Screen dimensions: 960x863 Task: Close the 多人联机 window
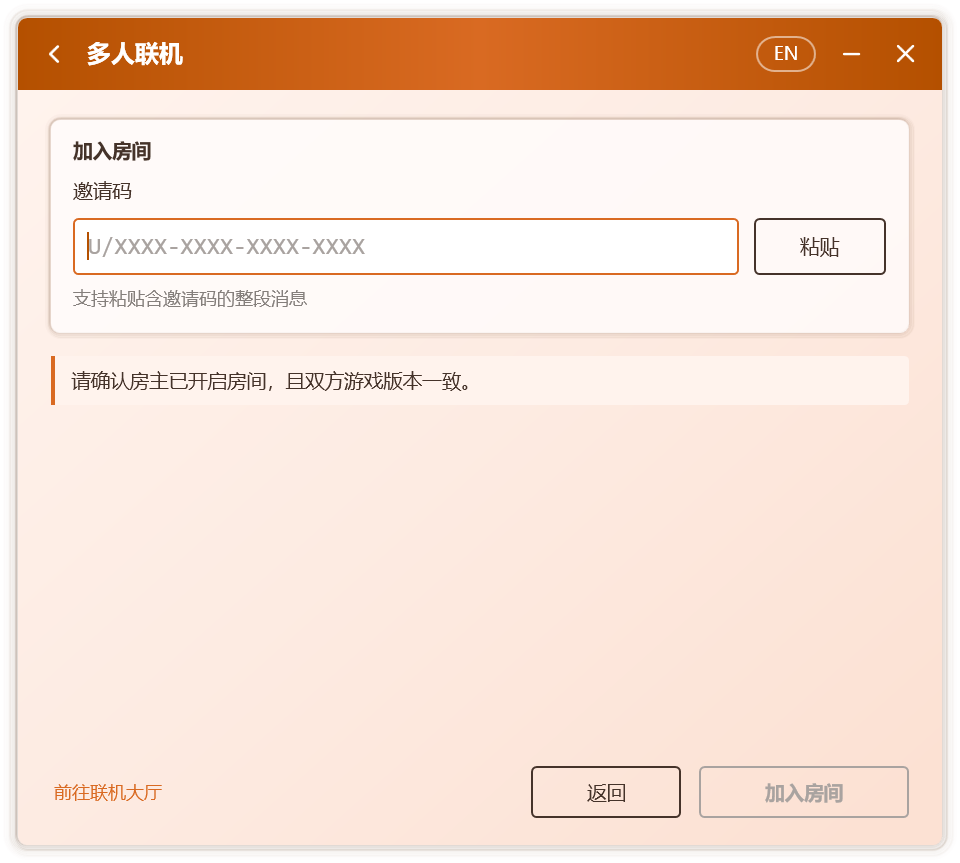pyautogui.click(x=905, y=54)
